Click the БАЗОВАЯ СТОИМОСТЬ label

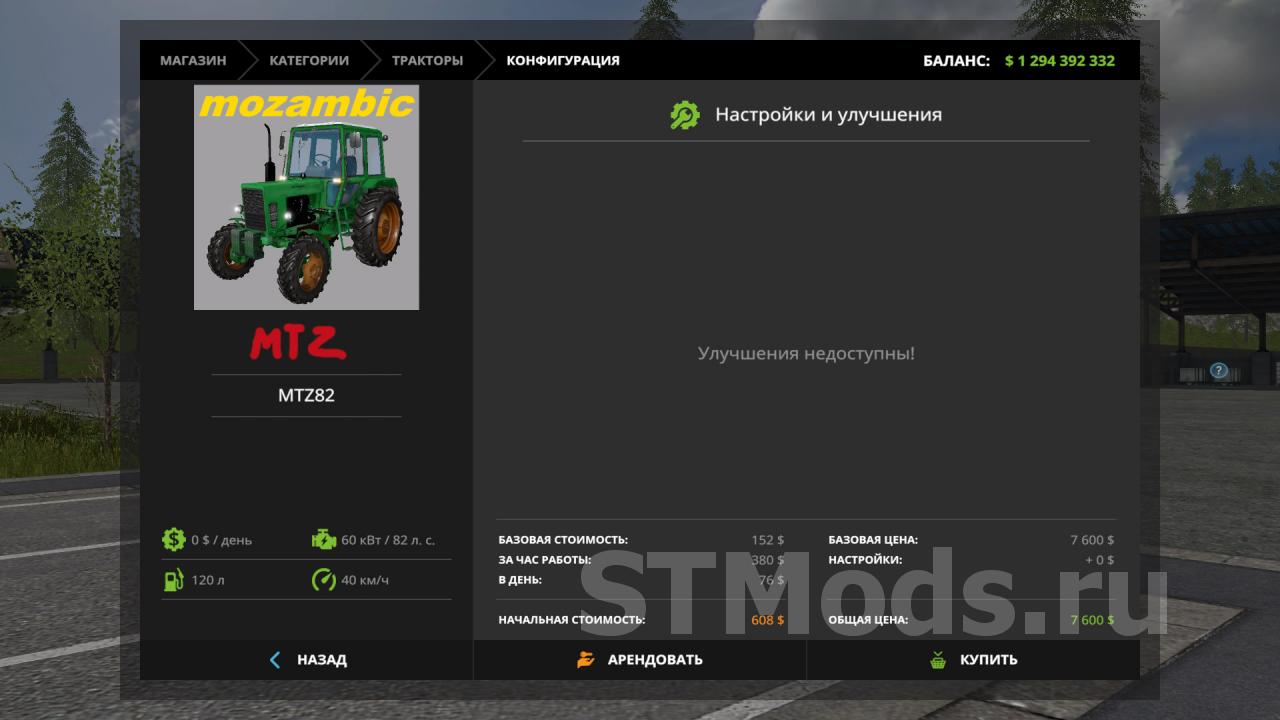563,540
